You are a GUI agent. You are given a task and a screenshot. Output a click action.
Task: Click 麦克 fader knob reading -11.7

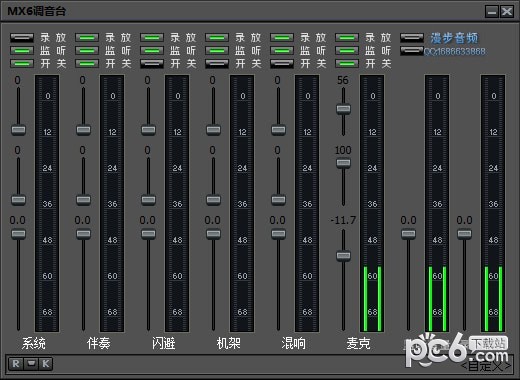point(343,256)
